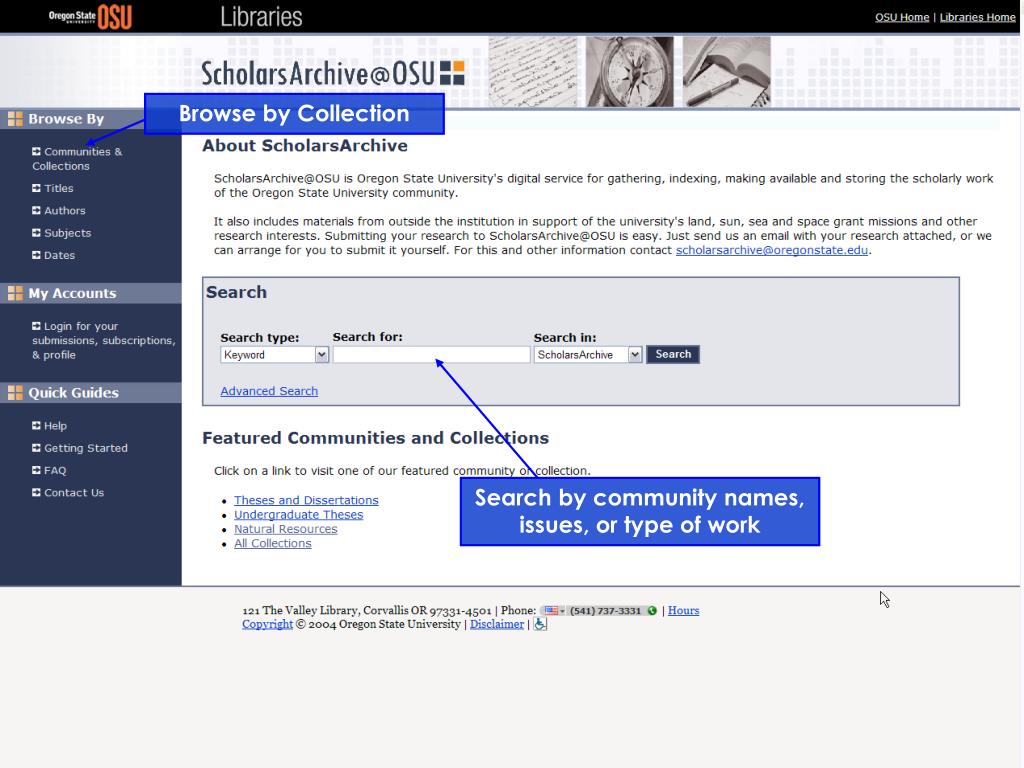Image resolution: width=1024 pixels, height=768 pixels.
Task: Open Natural Resources collection
Action: point(285,529)
